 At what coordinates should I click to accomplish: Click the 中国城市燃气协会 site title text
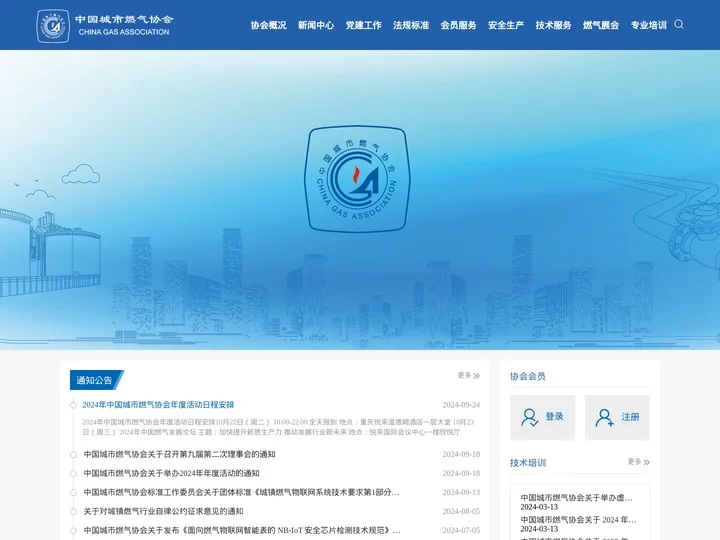pyautogui.click(x=124, y=19)
